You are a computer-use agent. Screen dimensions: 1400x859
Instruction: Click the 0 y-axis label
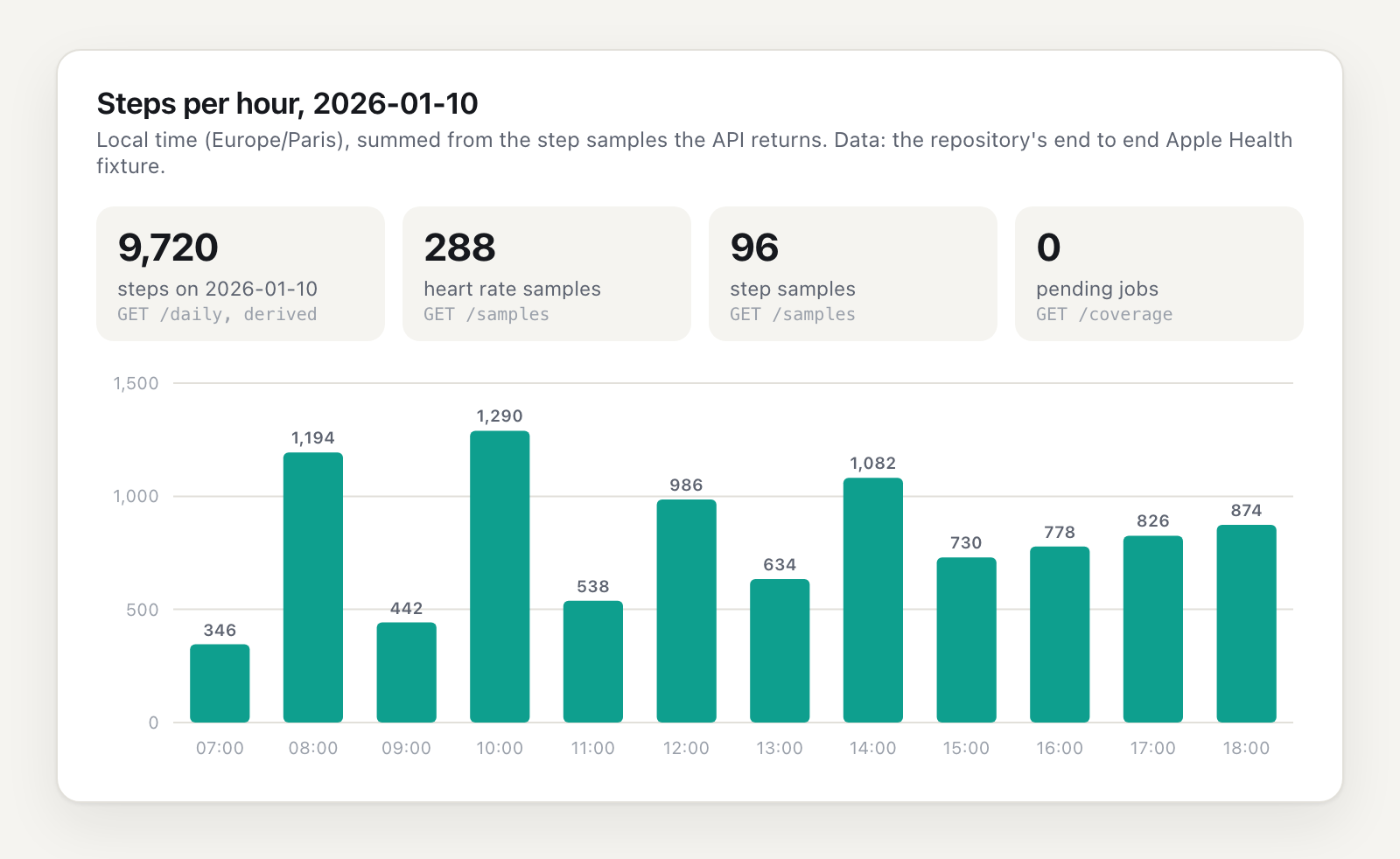[x=154, y=723]
